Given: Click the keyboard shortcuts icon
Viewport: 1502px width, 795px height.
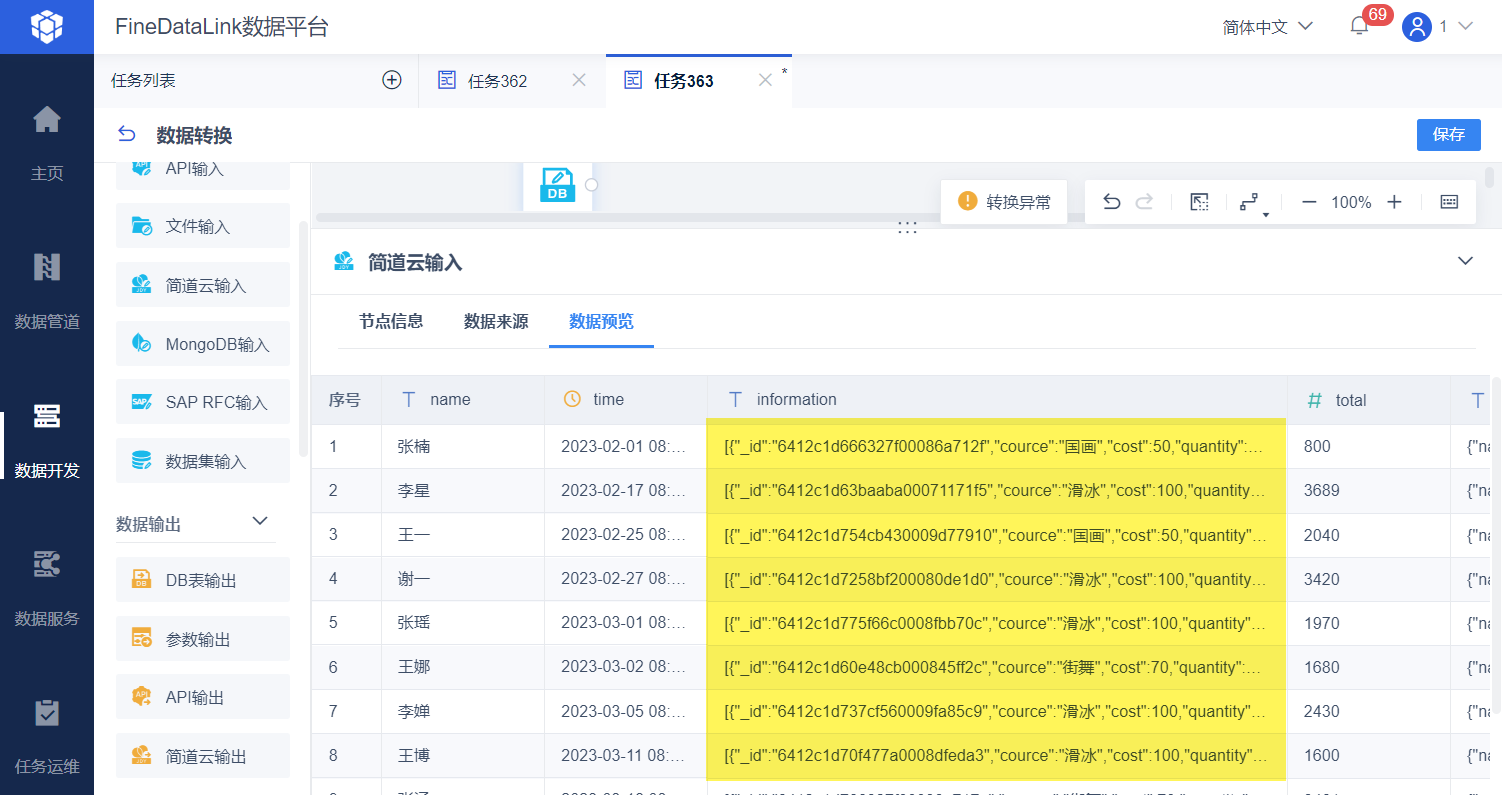Looking at the screenshot, I should [1449, 202].
